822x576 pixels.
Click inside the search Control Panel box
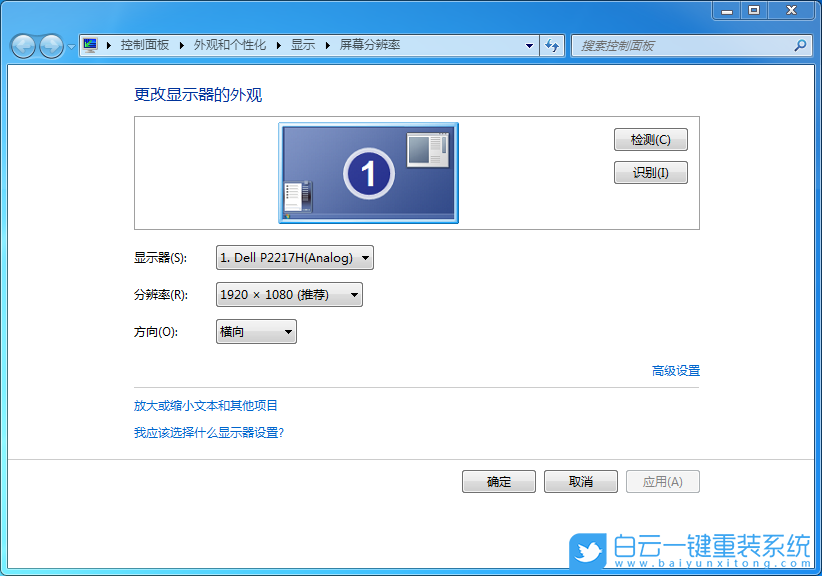[670, 45]
